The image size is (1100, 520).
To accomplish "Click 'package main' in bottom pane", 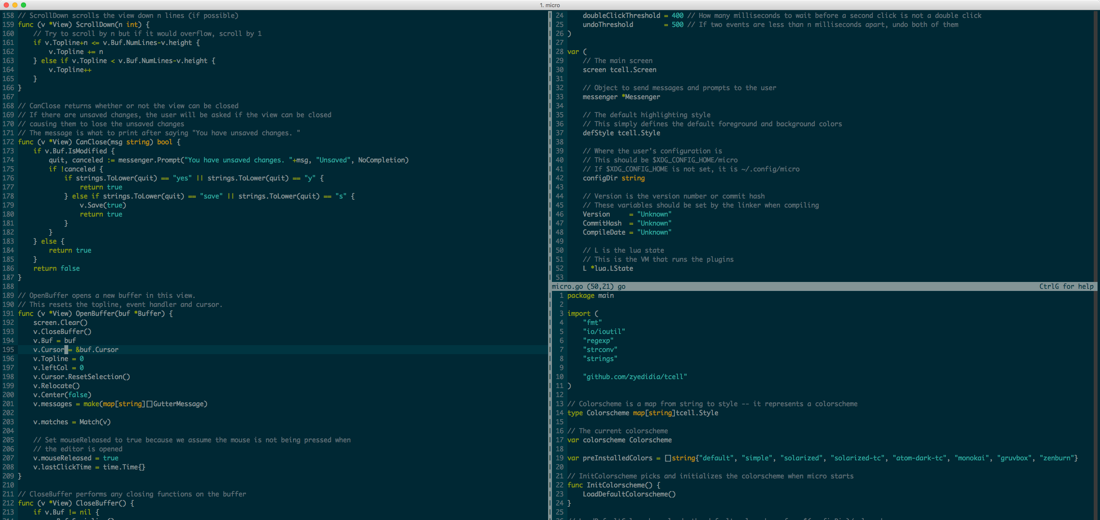I will pos(590,295).
